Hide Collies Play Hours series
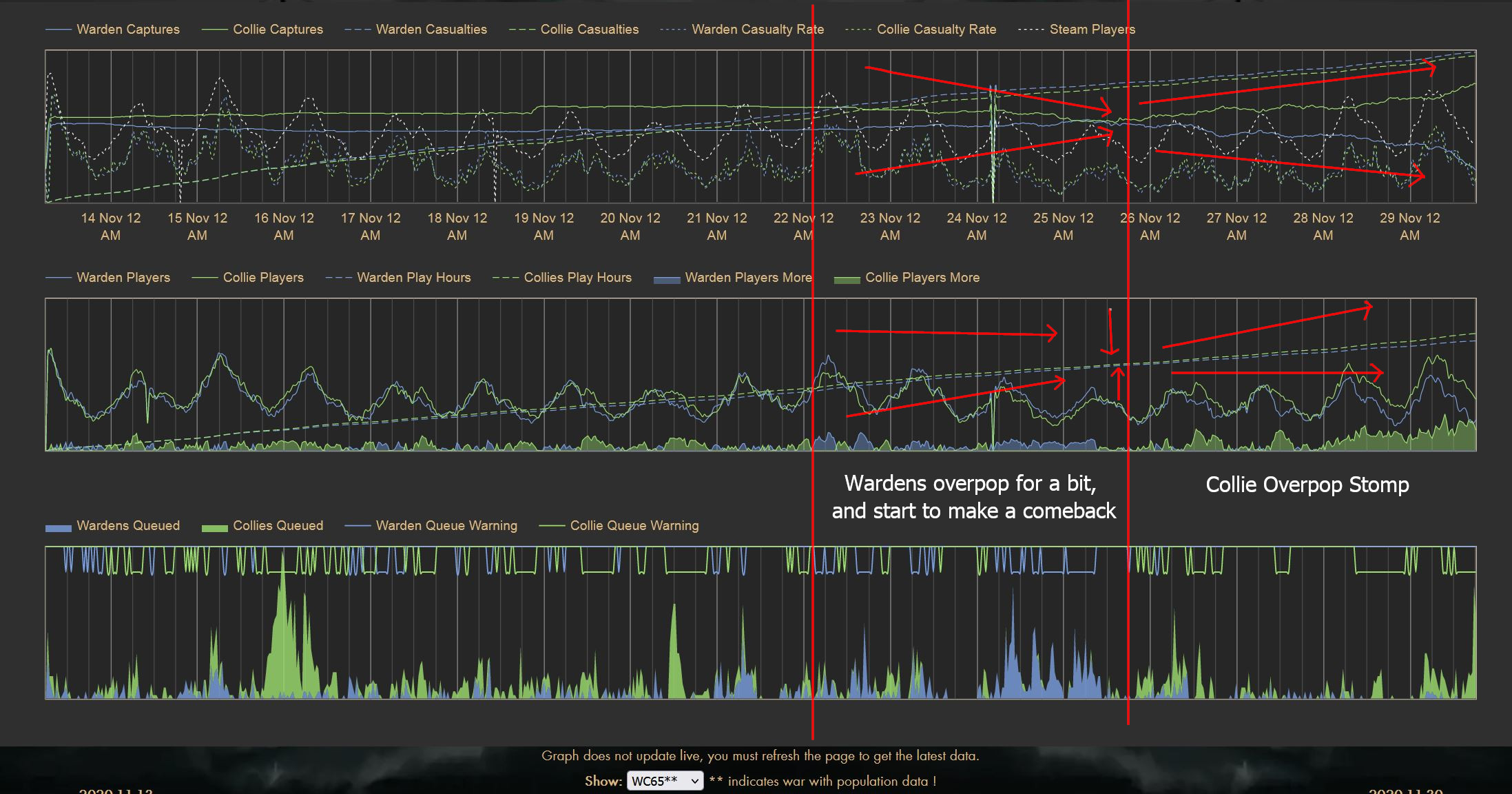Viewport: 1512px width, 794px height. click(577, 278)
